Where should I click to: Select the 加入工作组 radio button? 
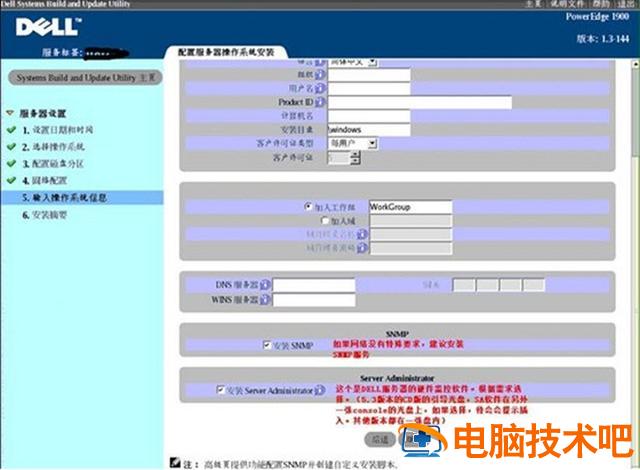308,206
